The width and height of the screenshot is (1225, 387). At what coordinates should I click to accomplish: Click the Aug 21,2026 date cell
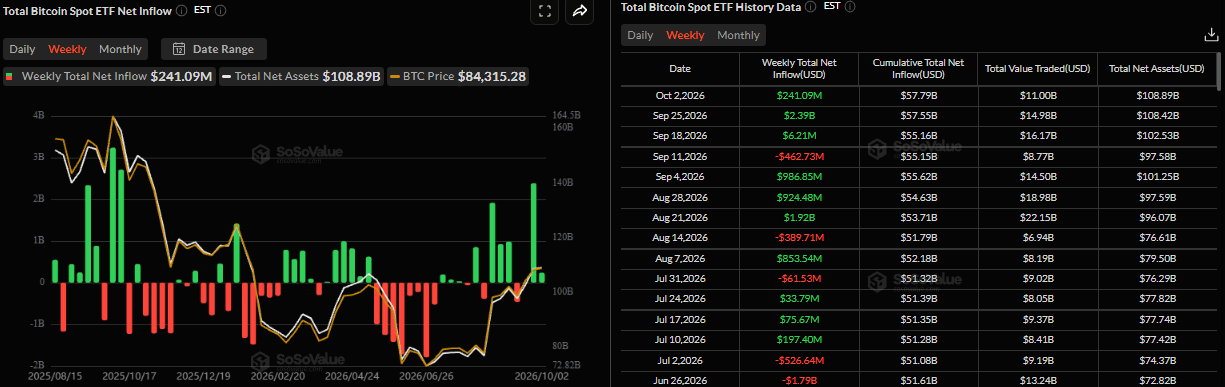[x=680, y=216]
